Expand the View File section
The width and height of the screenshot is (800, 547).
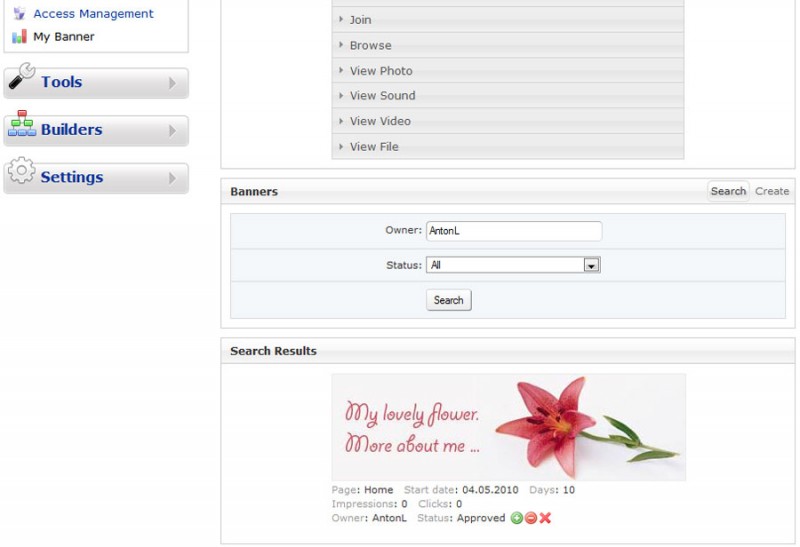tap(508, 146)
